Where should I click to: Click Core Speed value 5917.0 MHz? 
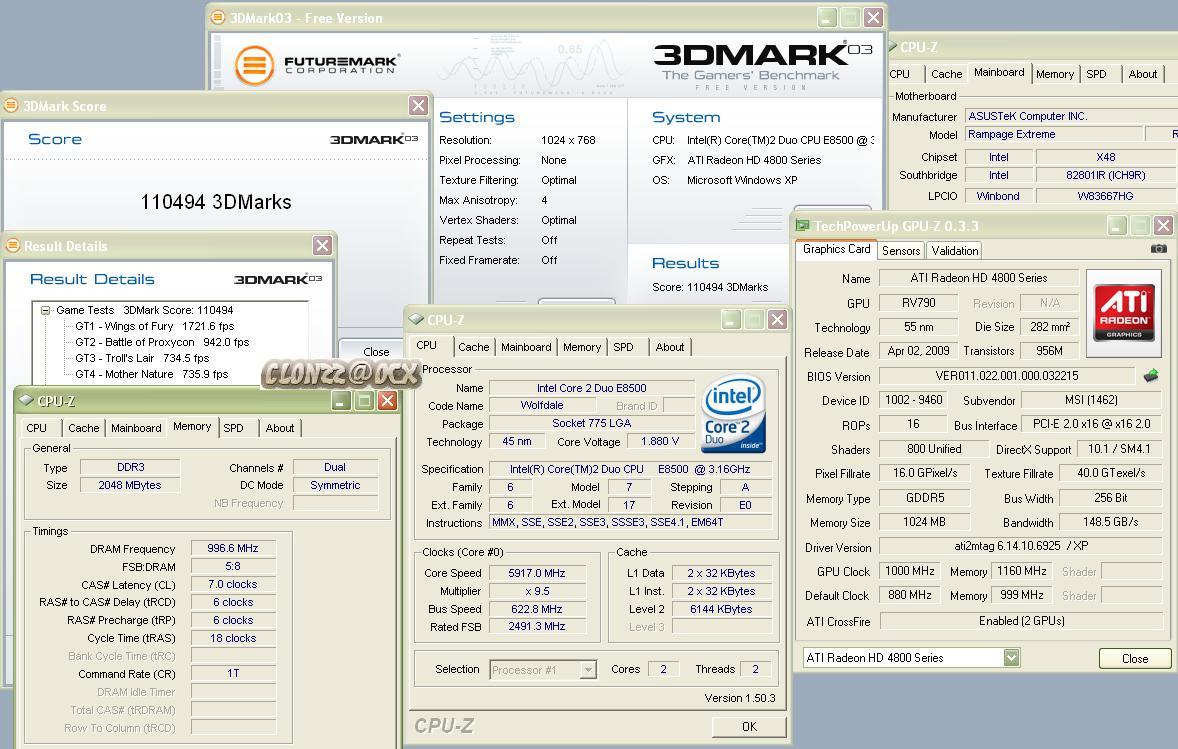click(x=536, y=573)
